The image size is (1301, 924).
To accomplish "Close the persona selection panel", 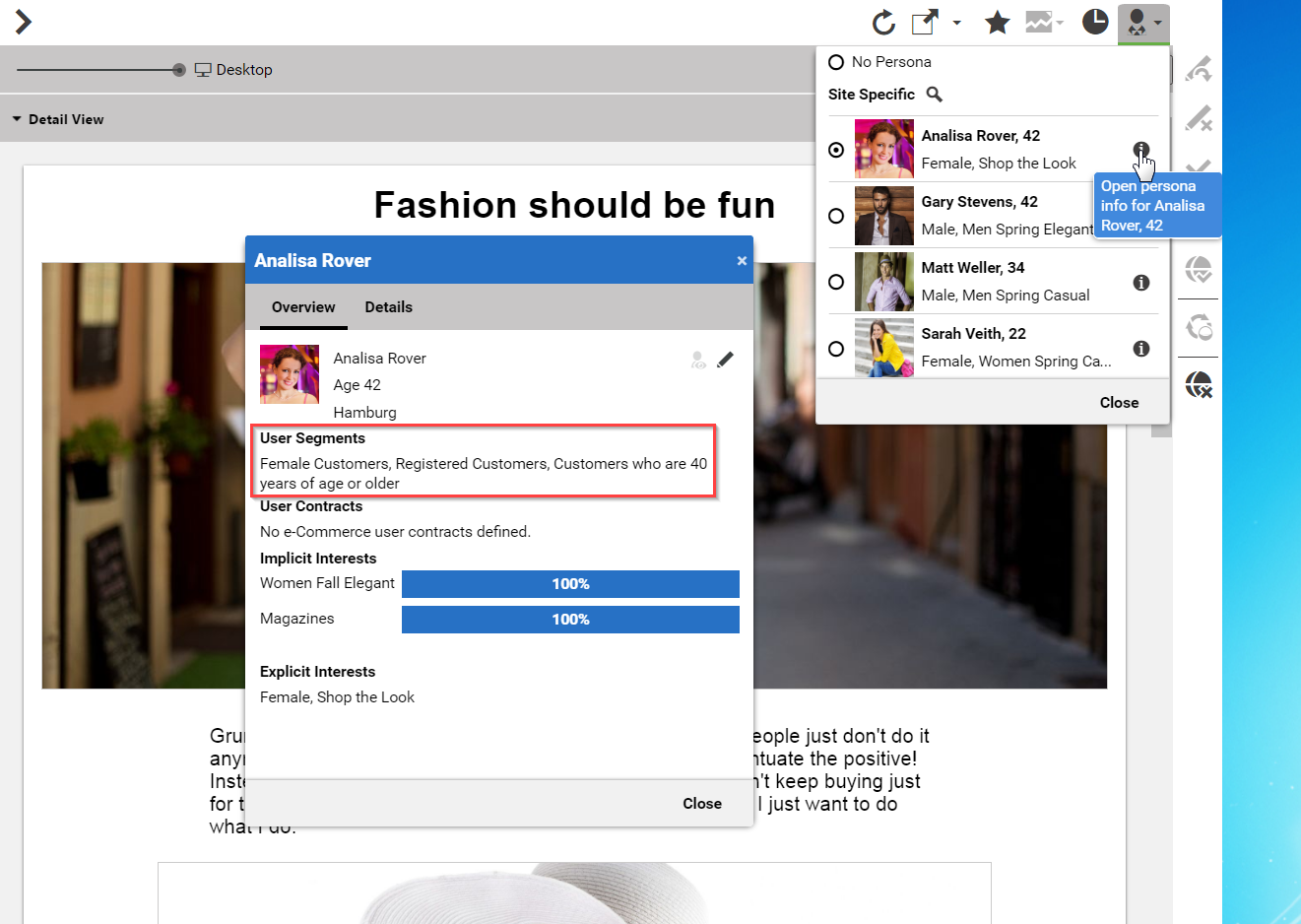I will [x=1119, y=402].
